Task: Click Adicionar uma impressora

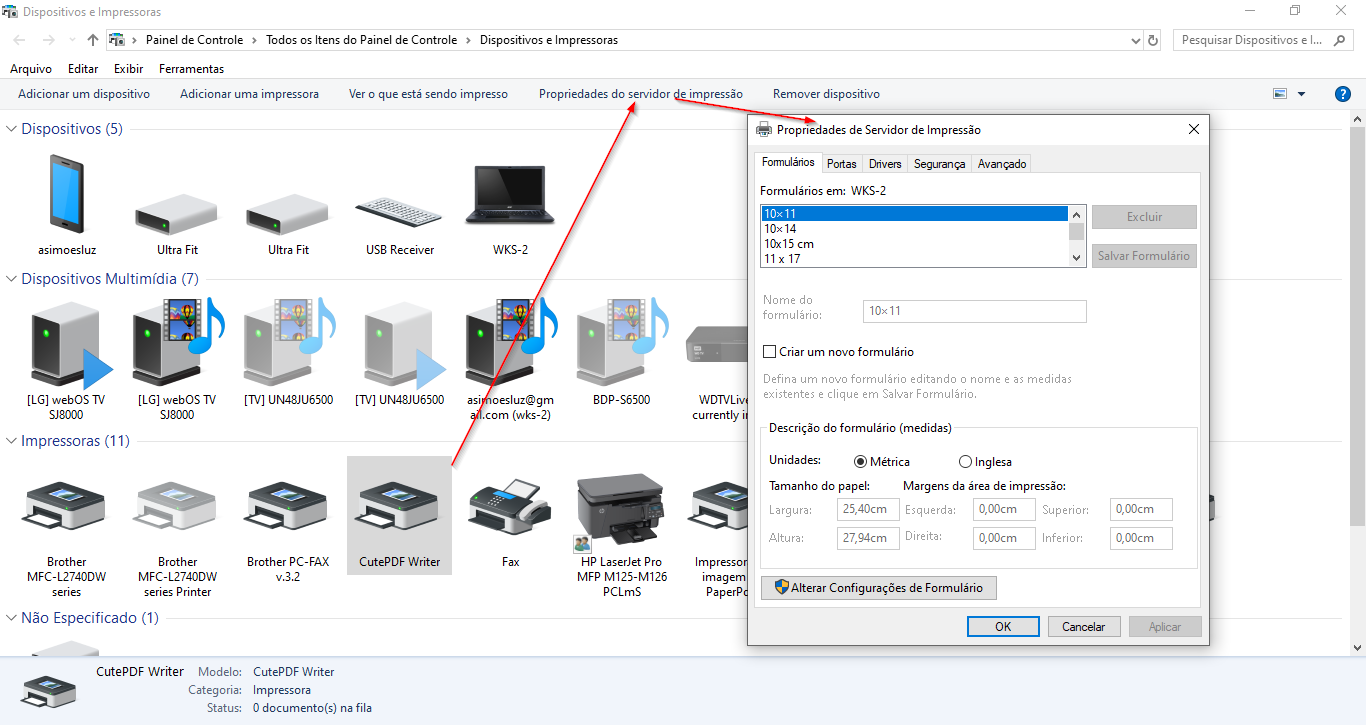Action: [x=249, y=94]
